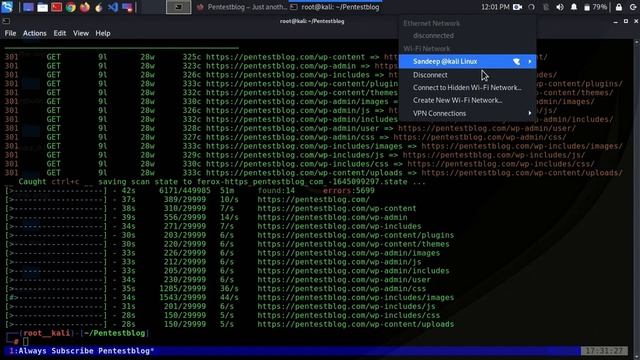The width and height of the screenshot is (640, 360).
Task: Click the '44/s' rate value
Action: click(229, 298)
